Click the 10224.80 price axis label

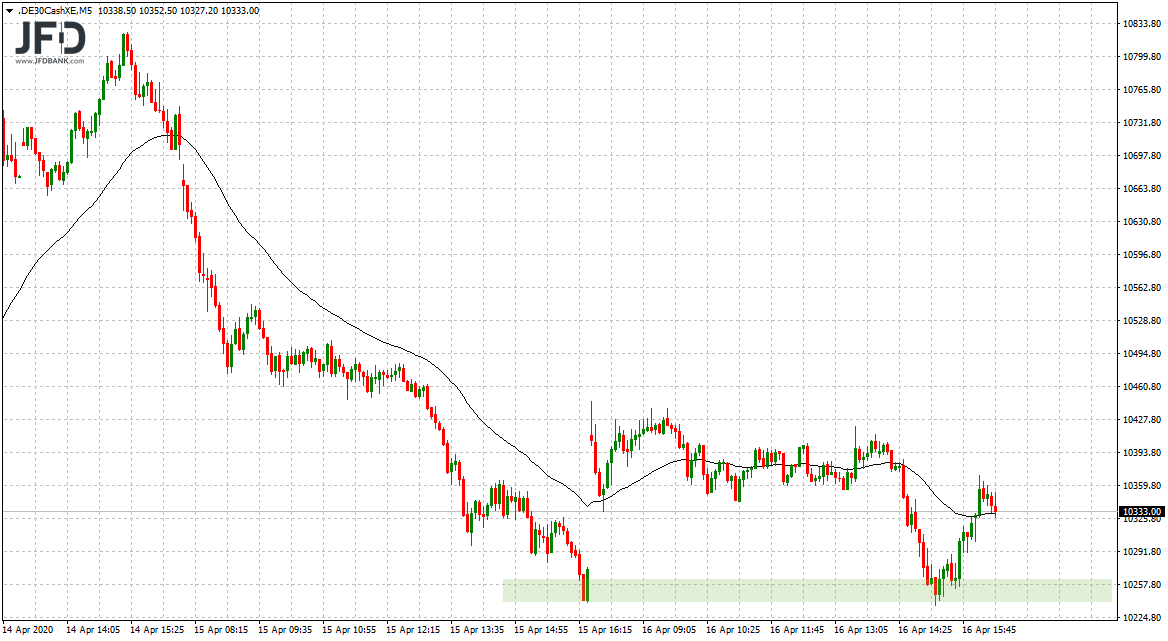click(1141, 617)
